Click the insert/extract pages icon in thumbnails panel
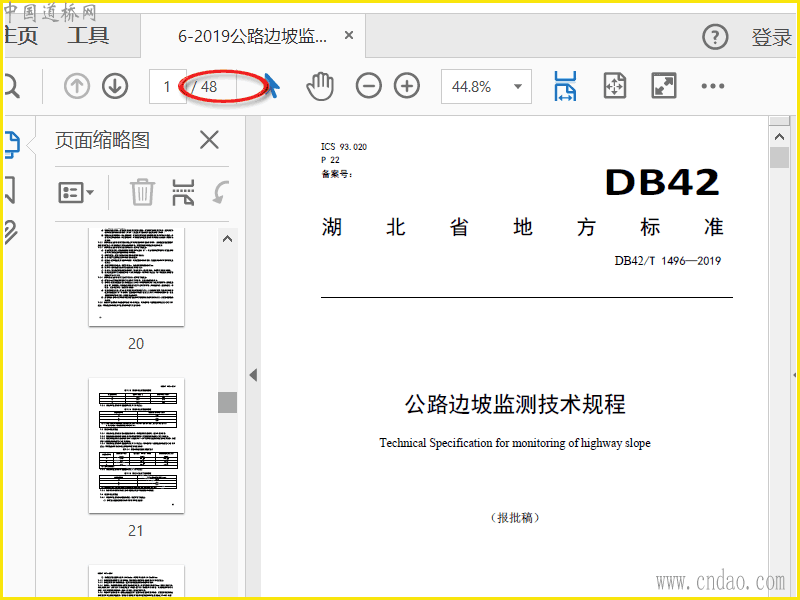Screen dimensions: 800x600 [183, 192]
